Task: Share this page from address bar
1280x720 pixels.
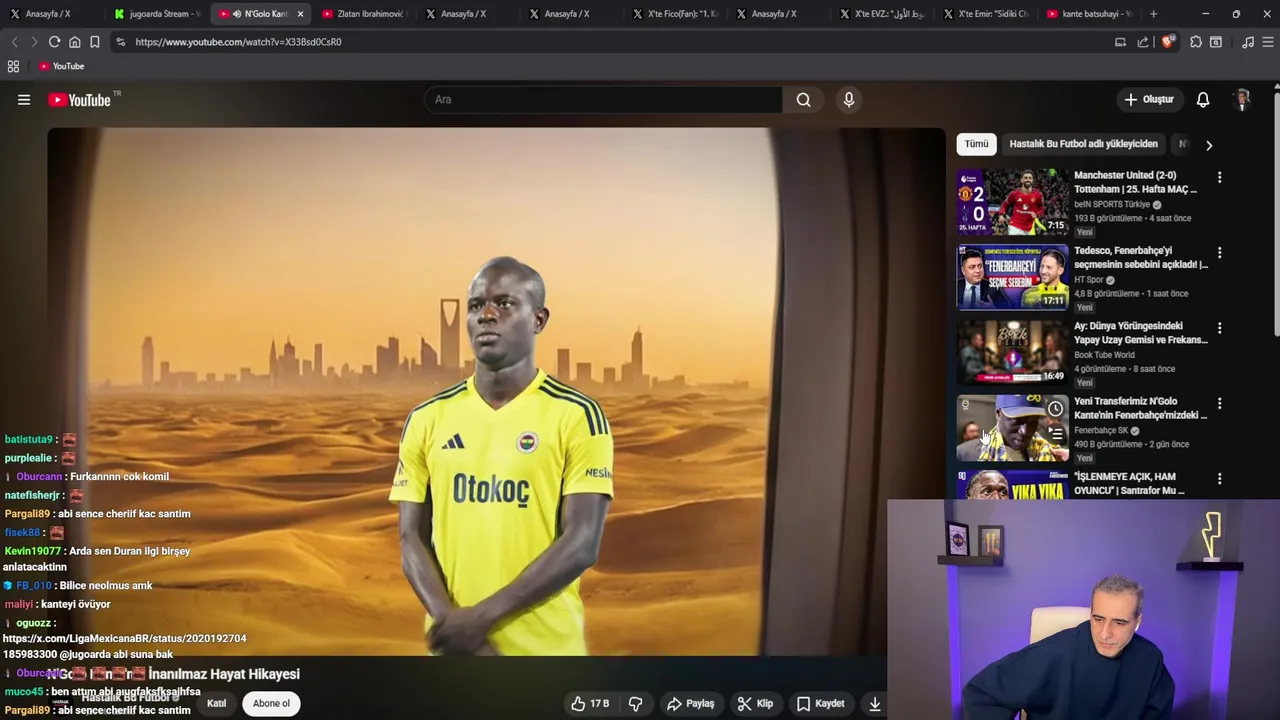Action: [1142, 42]
